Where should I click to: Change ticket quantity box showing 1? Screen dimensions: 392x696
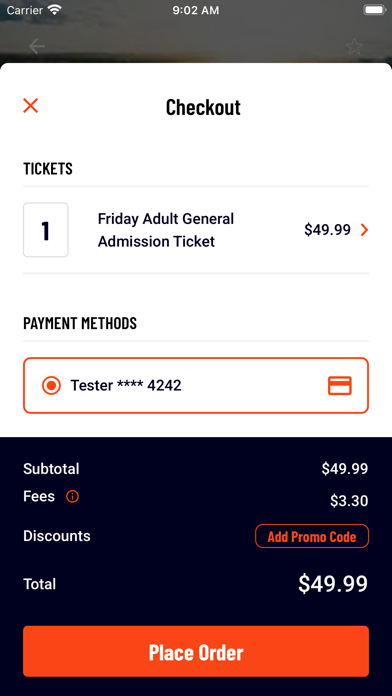coord(46,230)
